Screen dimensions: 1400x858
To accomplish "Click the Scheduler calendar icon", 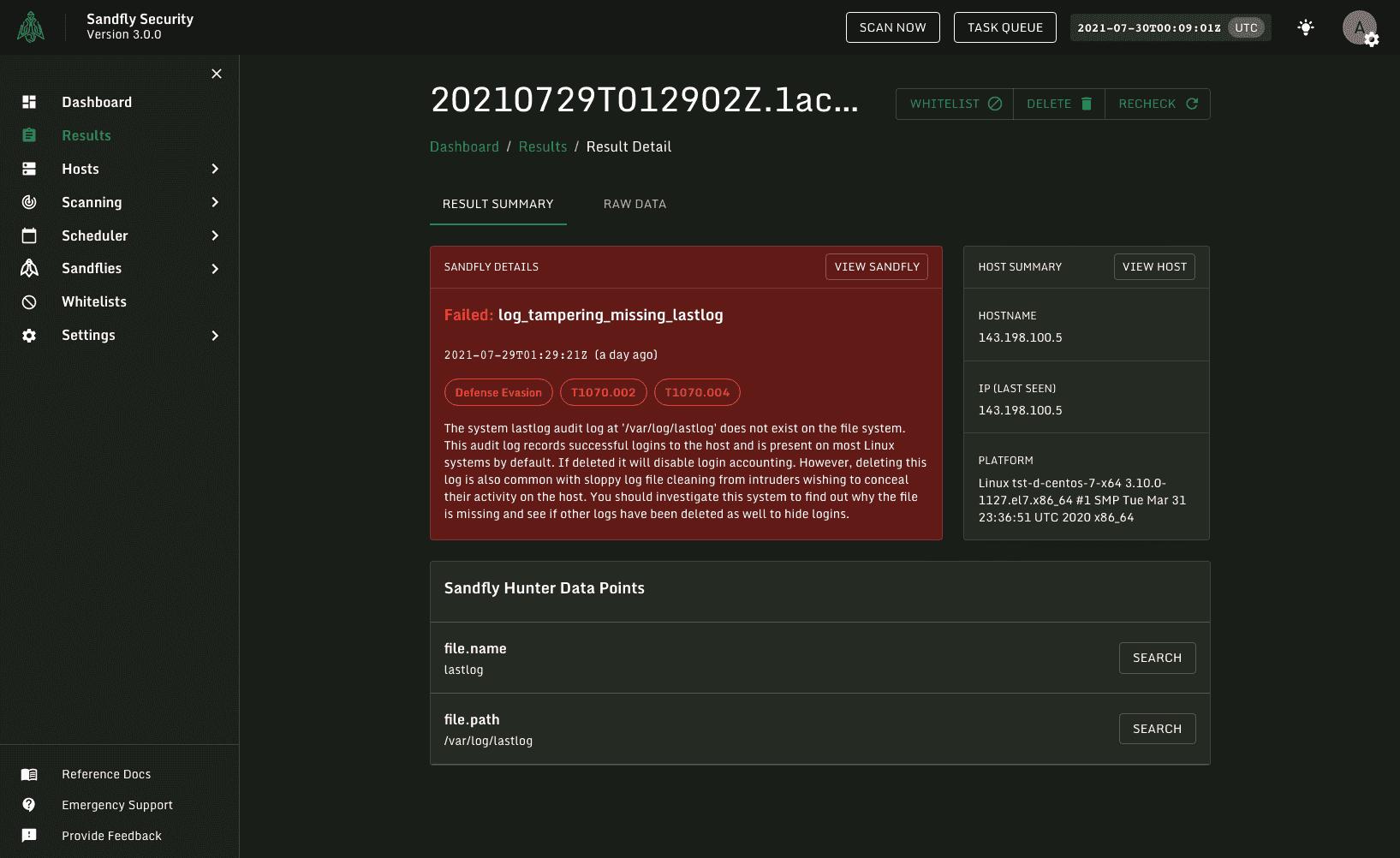I will [29, 235].
